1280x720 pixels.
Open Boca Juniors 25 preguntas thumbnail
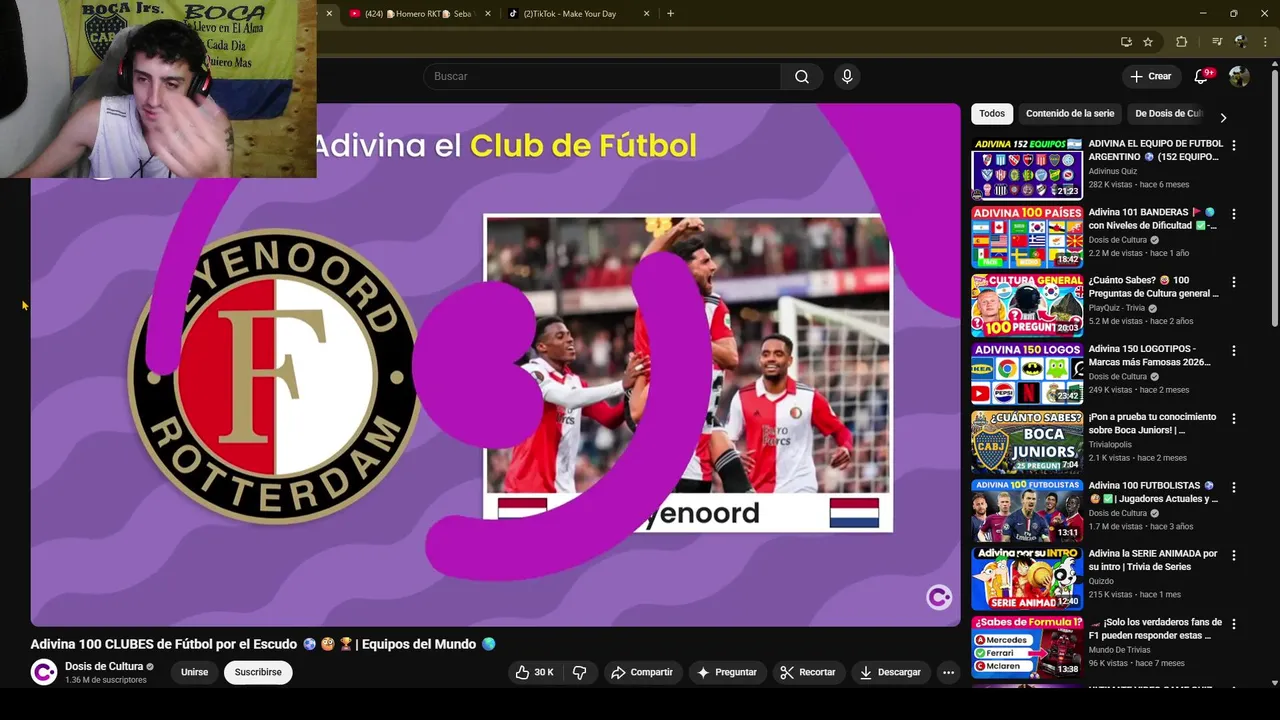(x=1027, y=442)
